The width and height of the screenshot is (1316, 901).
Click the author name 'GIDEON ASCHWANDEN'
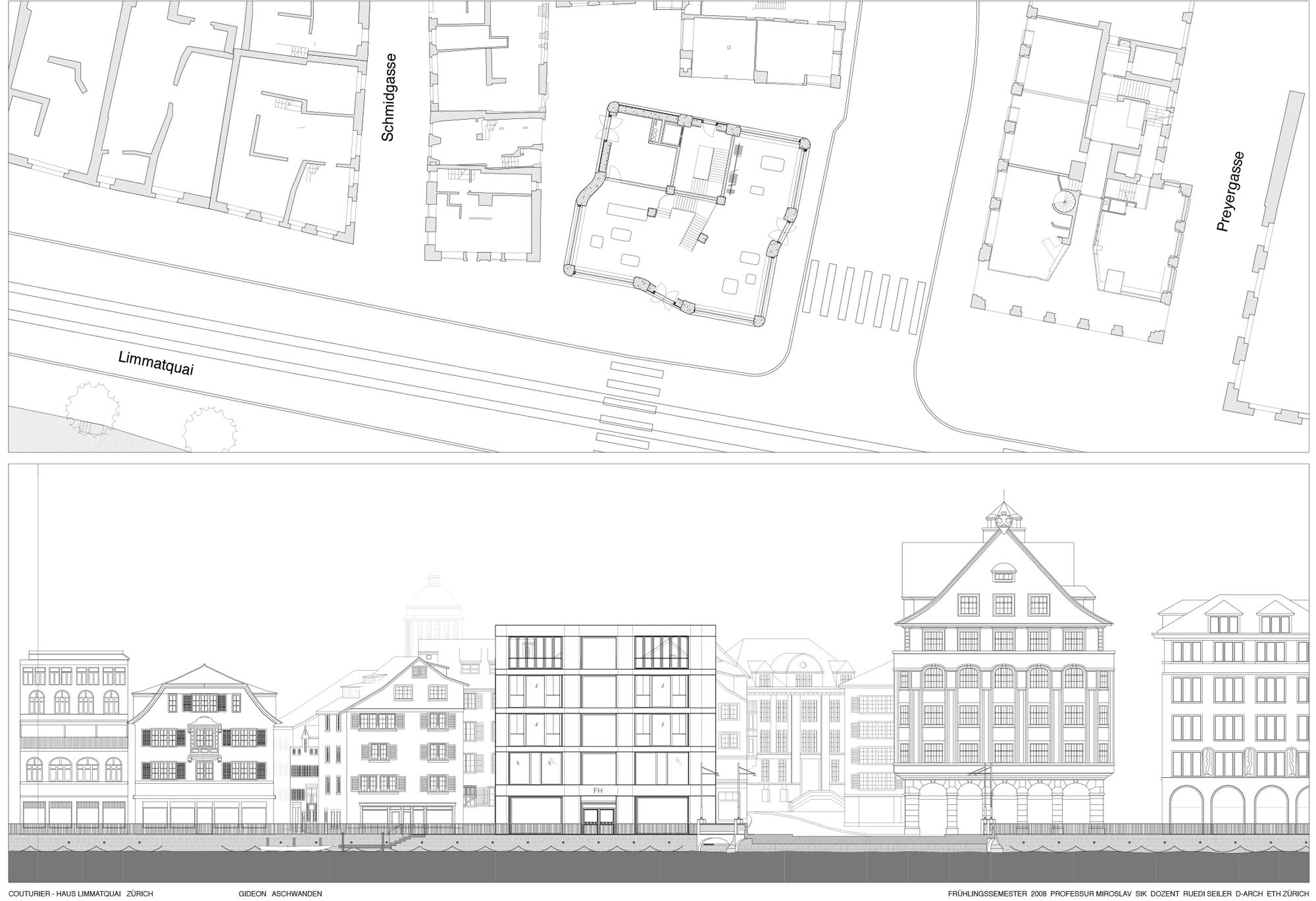point(281,894)
